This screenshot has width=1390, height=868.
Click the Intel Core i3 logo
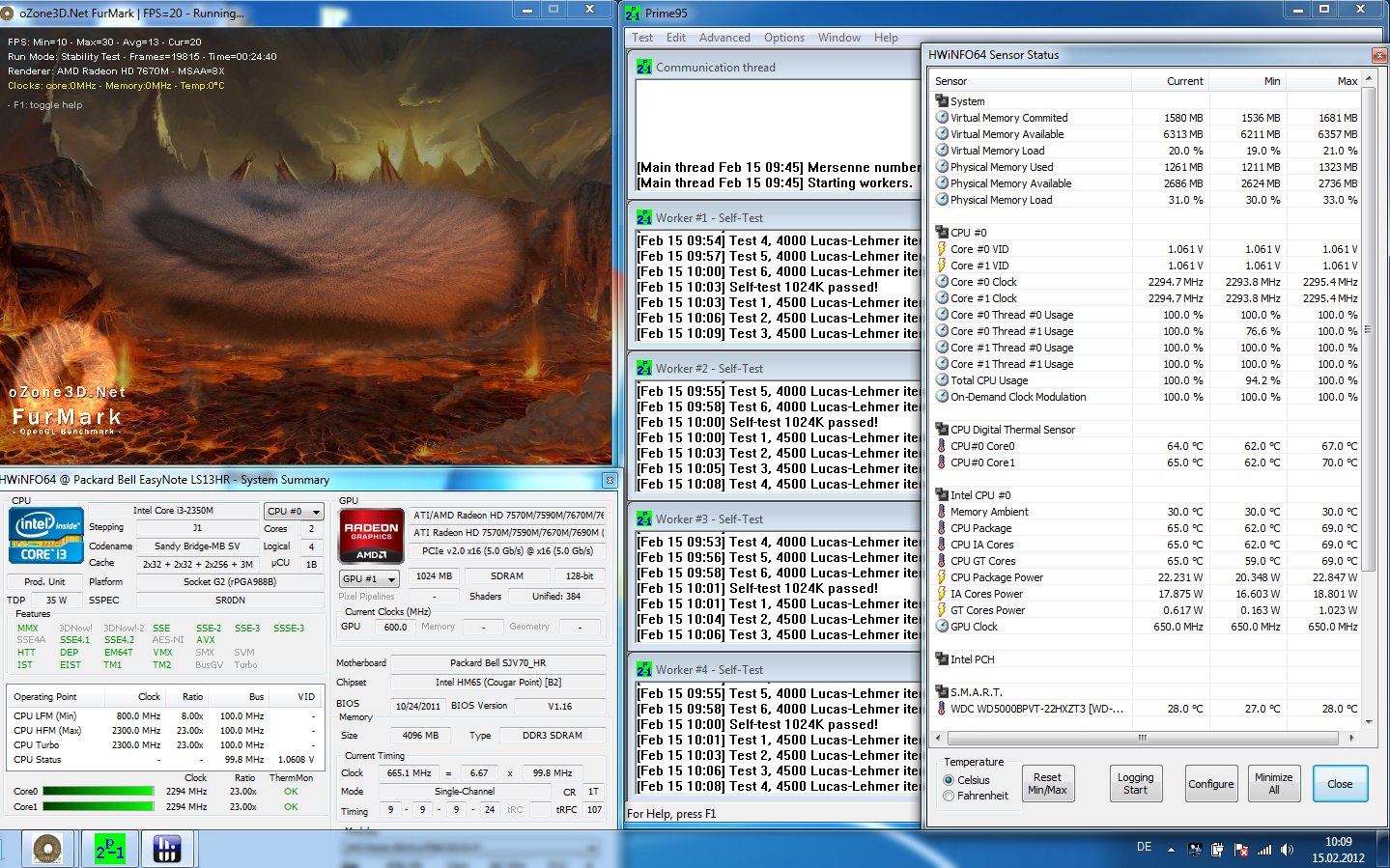pos(45,536)
